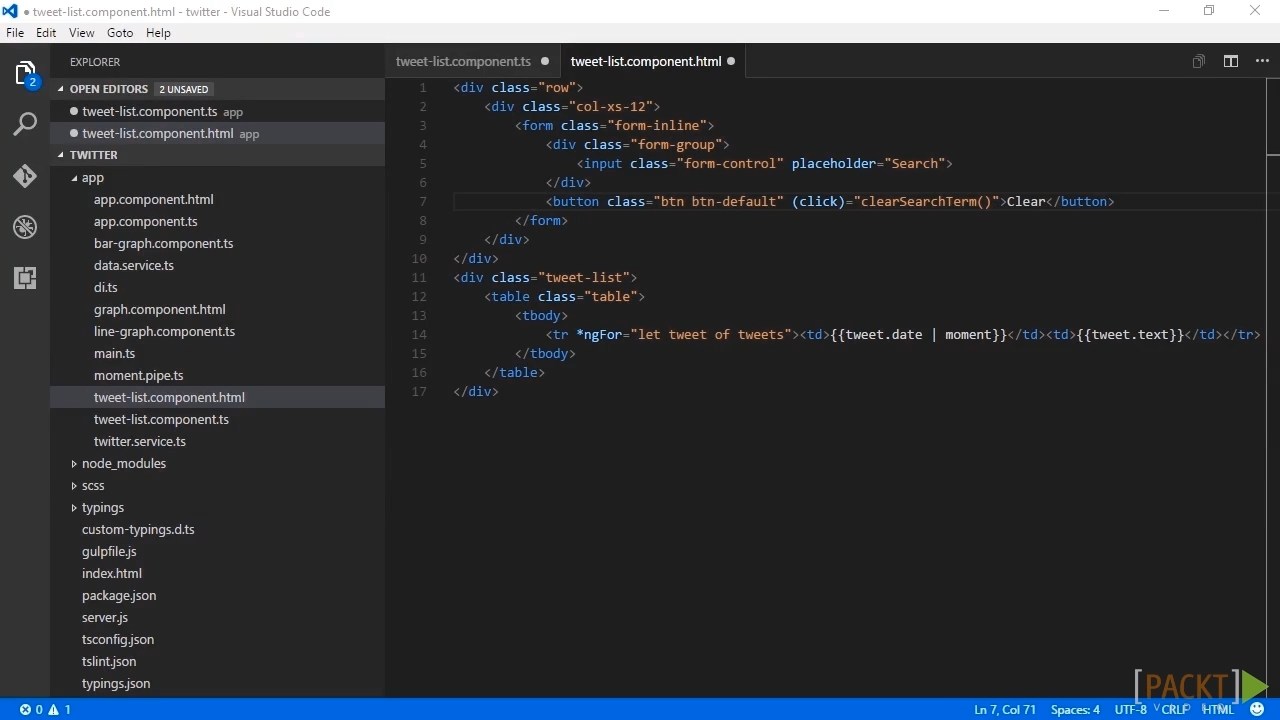Click the unsaved dot on tweet-list.component.ts tab
The width and height of the screenshot is (1280, 720).
pyautogui.click(x=545, y=61)
